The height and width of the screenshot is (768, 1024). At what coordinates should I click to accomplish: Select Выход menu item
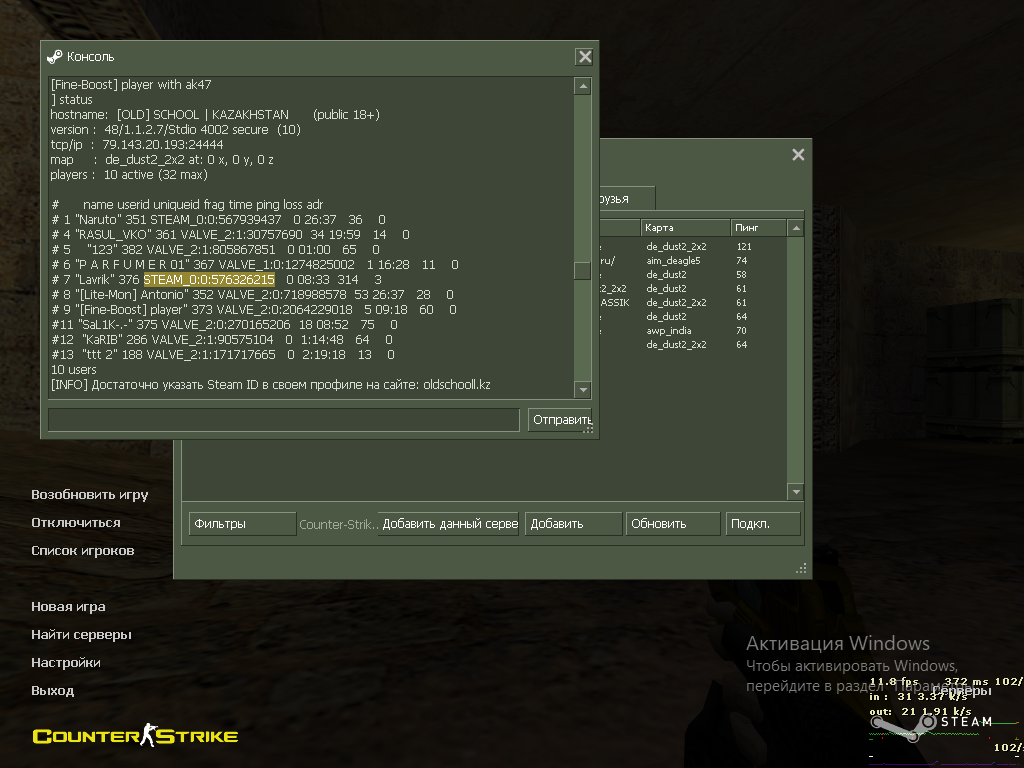pos(52,691)
